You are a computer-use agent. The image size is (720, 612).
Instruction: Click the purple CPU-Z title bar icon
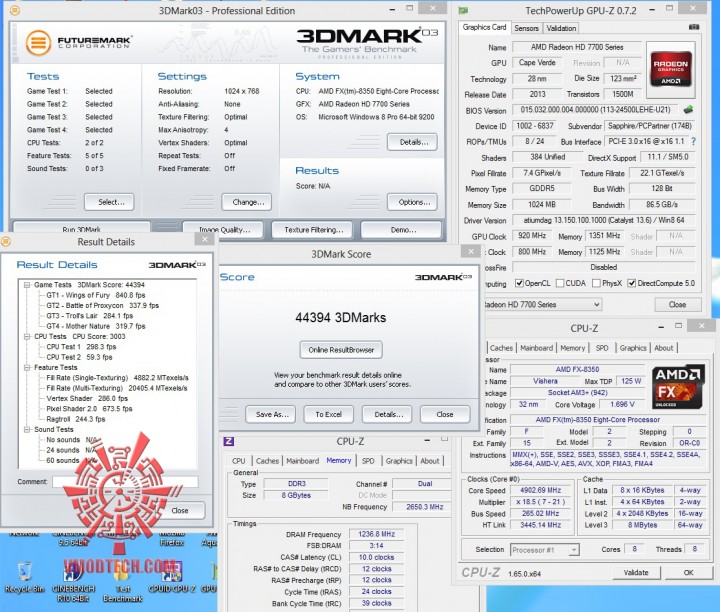tap(229, 441)
